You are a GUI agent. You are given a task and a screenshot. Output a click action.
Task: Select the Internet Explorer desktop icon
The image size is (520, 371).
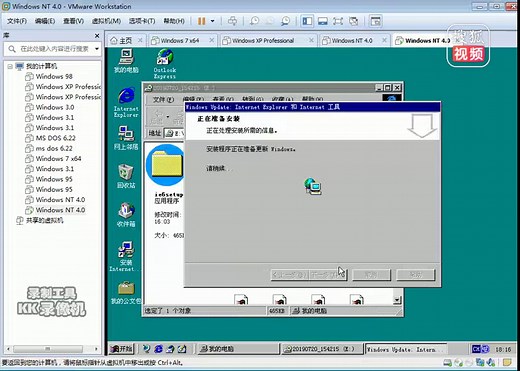point(126,102)
